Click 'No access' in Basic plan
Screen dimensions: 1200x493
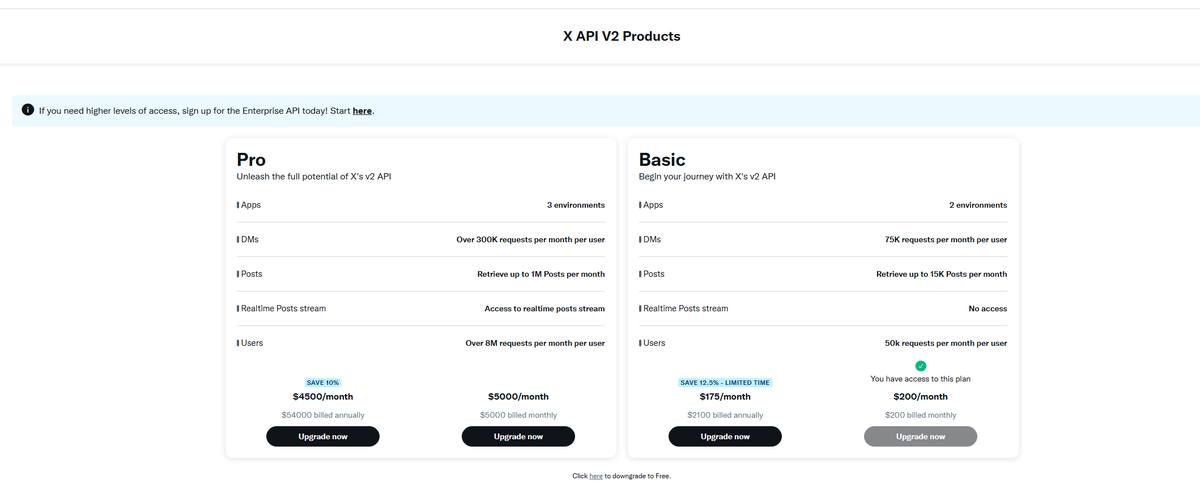(988, 309)
